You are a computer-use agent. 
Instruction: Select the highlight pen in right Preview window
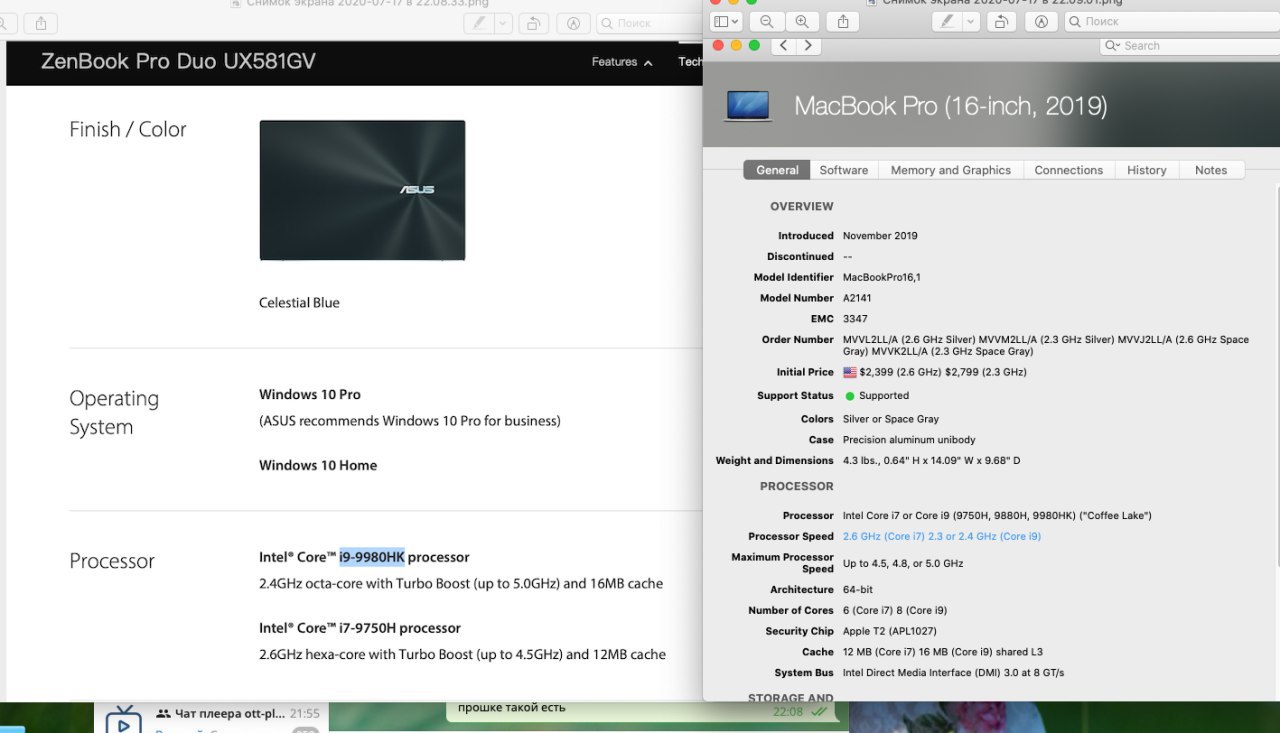point(946,21)
